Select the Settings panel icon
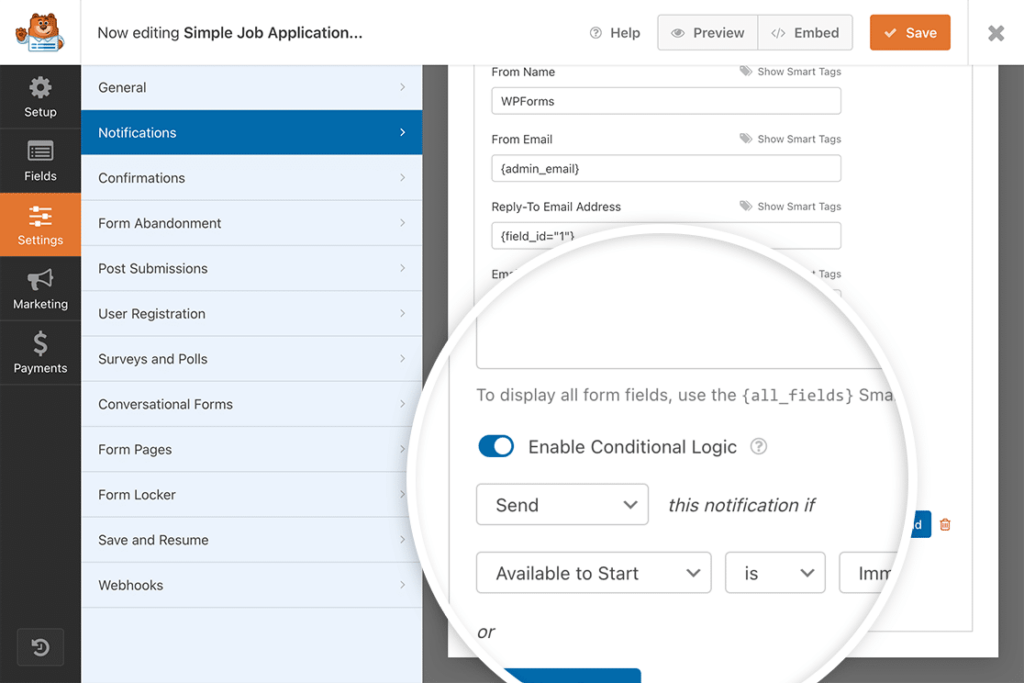Screen dimensions: 1024x683 click(x=40, y=218)
